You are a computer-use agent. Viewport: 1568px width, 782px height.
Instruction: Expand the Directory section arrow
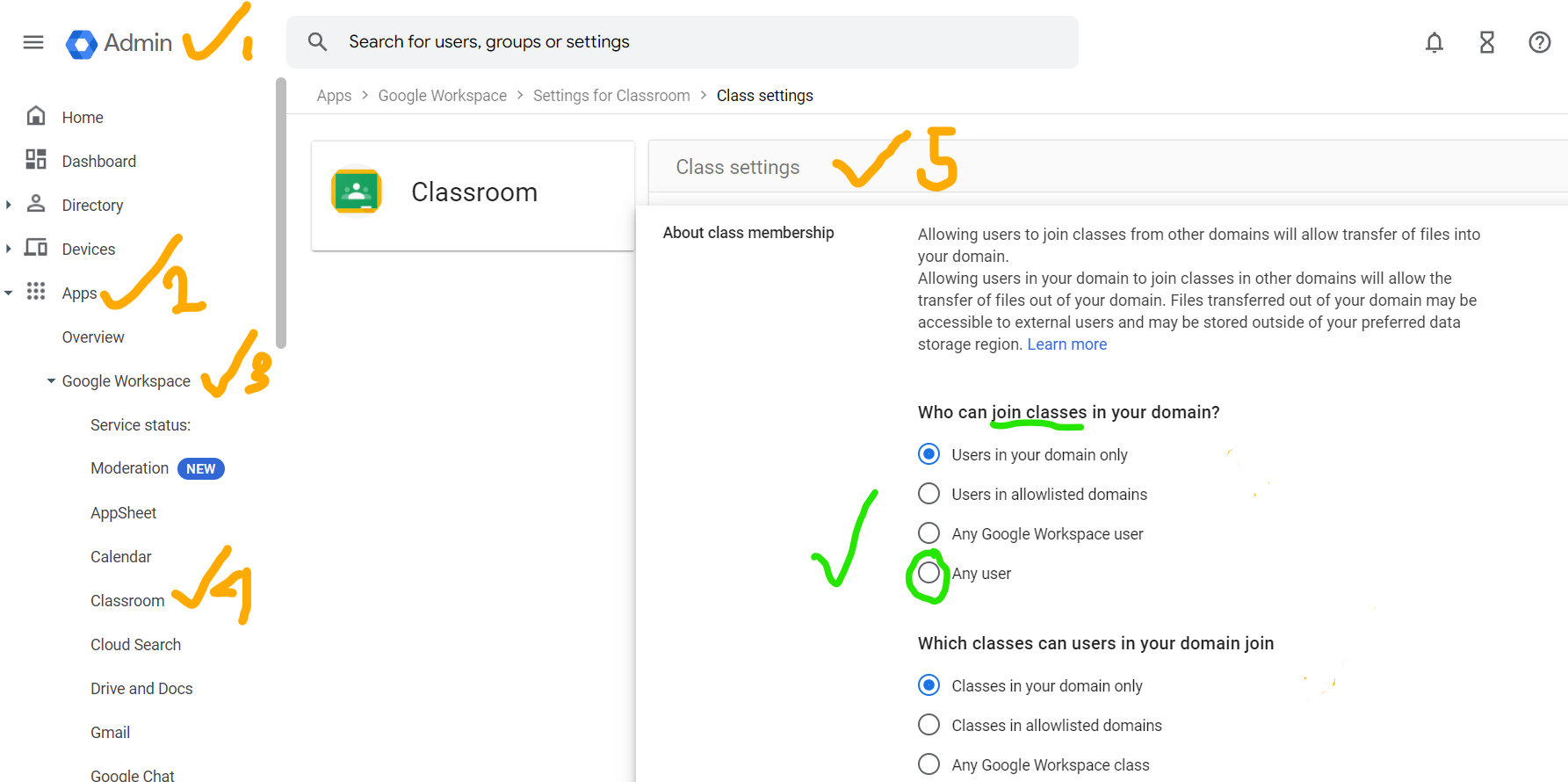9,205
